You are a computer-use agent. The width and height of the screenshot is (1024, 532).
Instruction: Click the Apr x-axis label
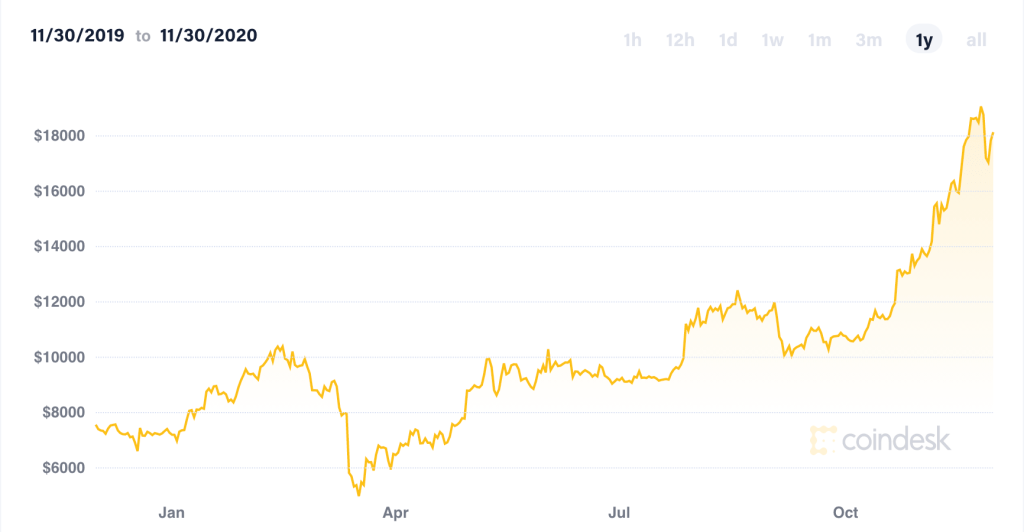coord(396,513)
